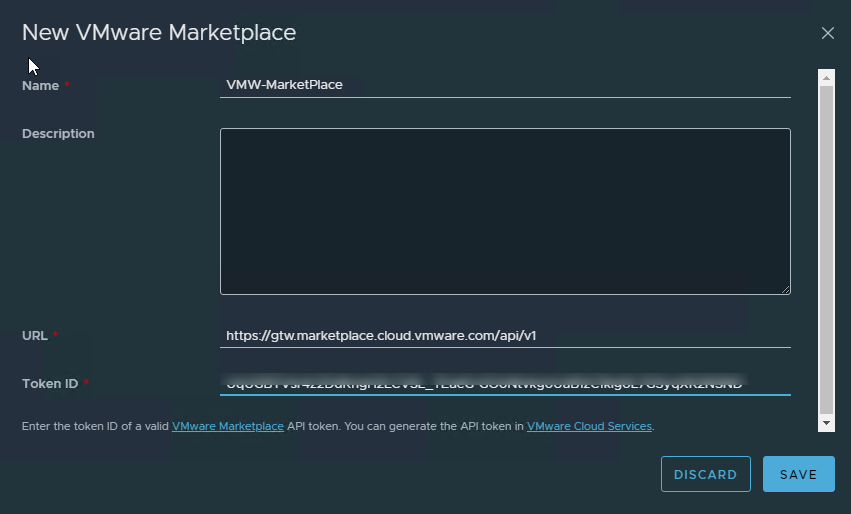Click the scrollbar up arrow
Image resolution: width=851 pixels, height=514 pixels.
tap(826, 78)
